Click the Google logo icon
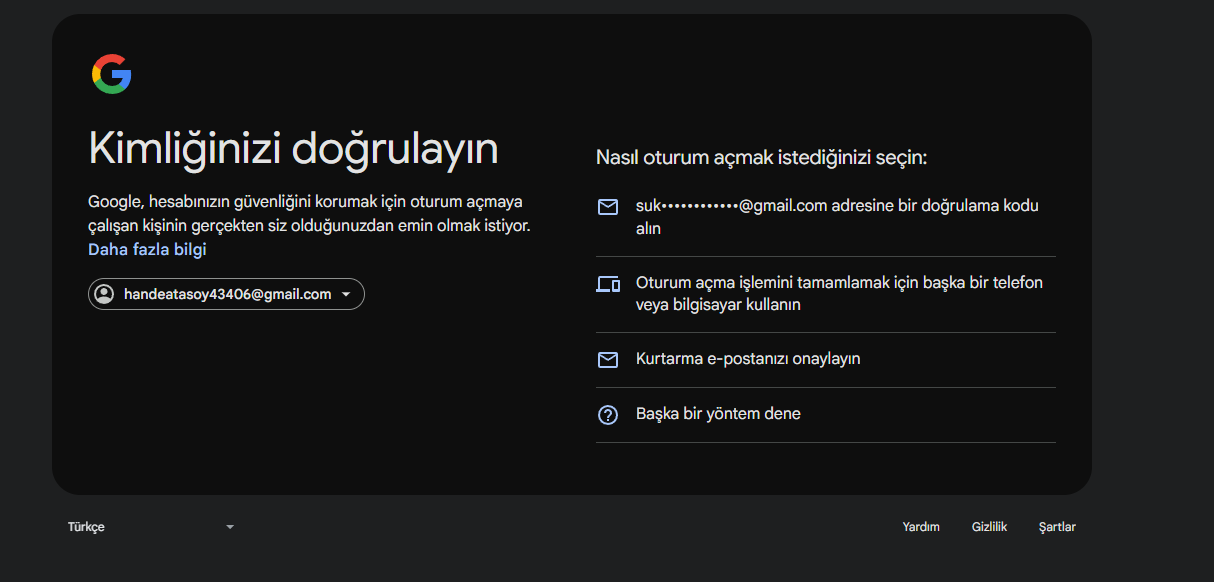The height and width of the screenshot is (582, 1214). point(112,74)
